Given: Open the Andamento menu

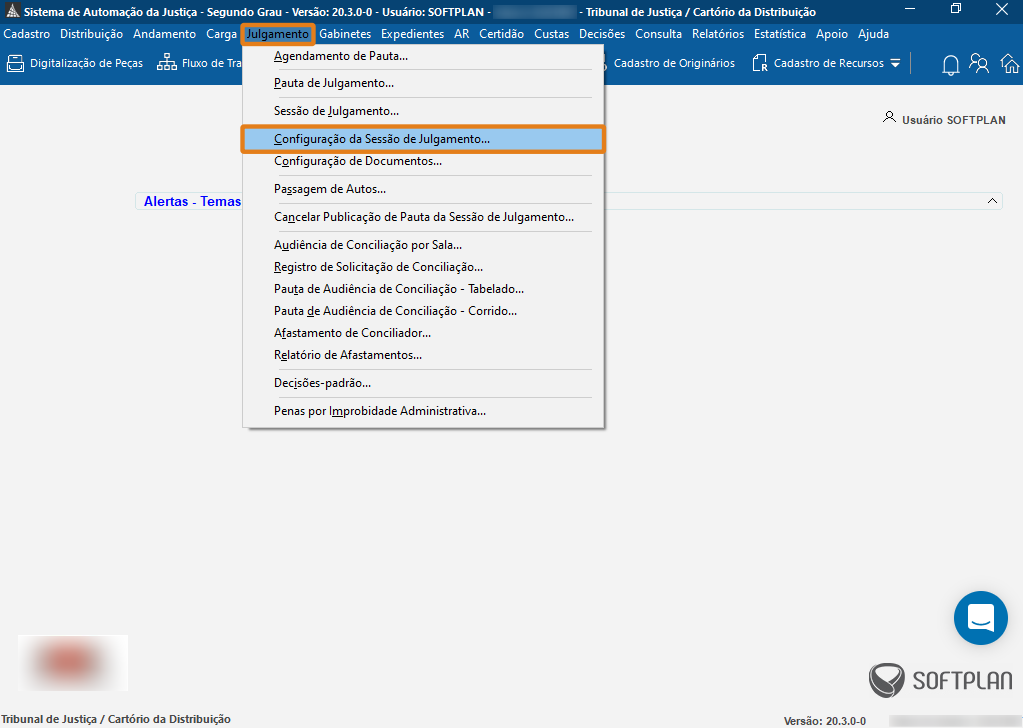Looking at the screenshot, I should coord(164,34).
